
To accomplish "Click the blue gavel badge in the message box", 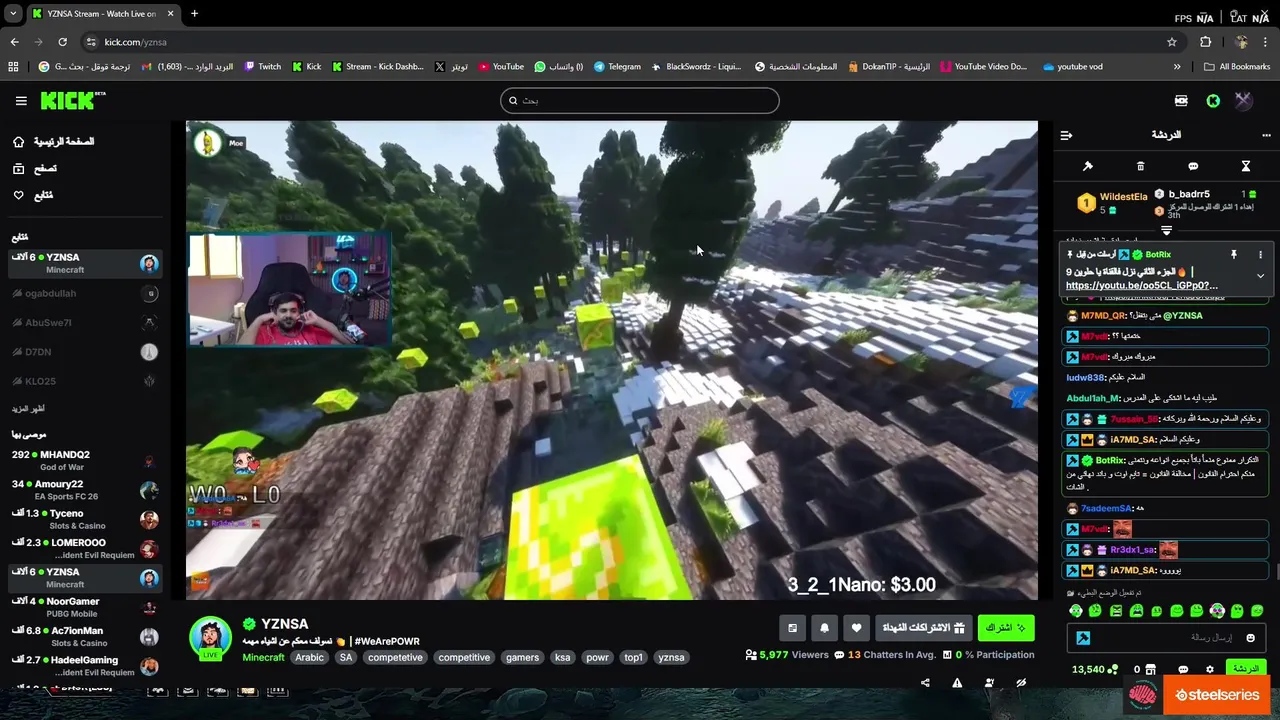I will pos(1083,638).
